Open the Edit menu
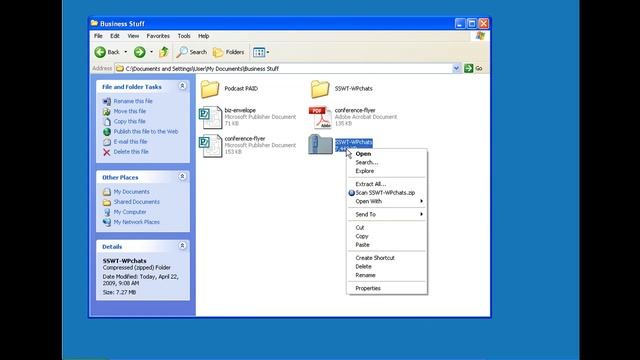The width and height of the screenshot is (640, 360). (115, 36)
